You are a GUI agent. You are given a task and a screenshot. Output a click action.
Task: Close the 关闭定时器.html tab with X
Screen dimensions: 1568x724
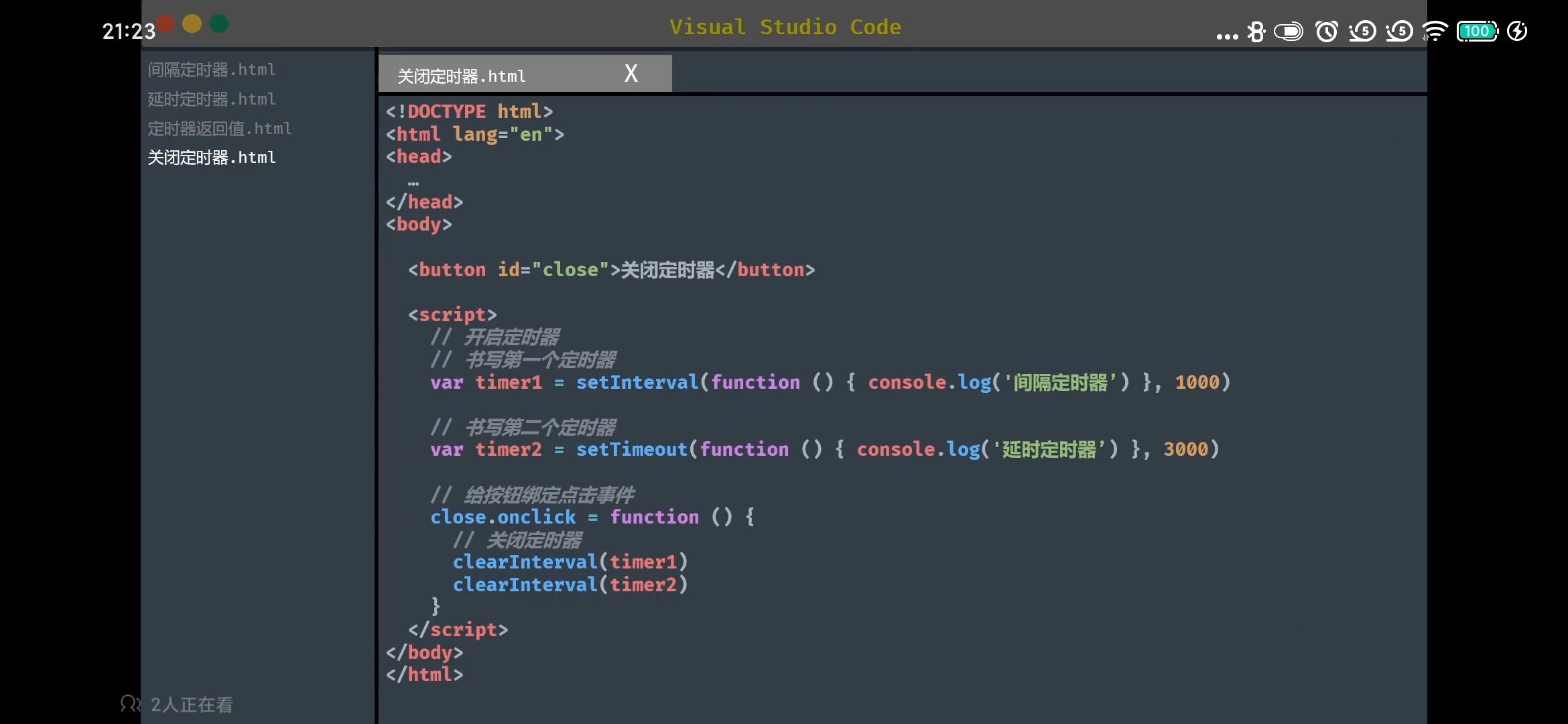tap(631, 73)
